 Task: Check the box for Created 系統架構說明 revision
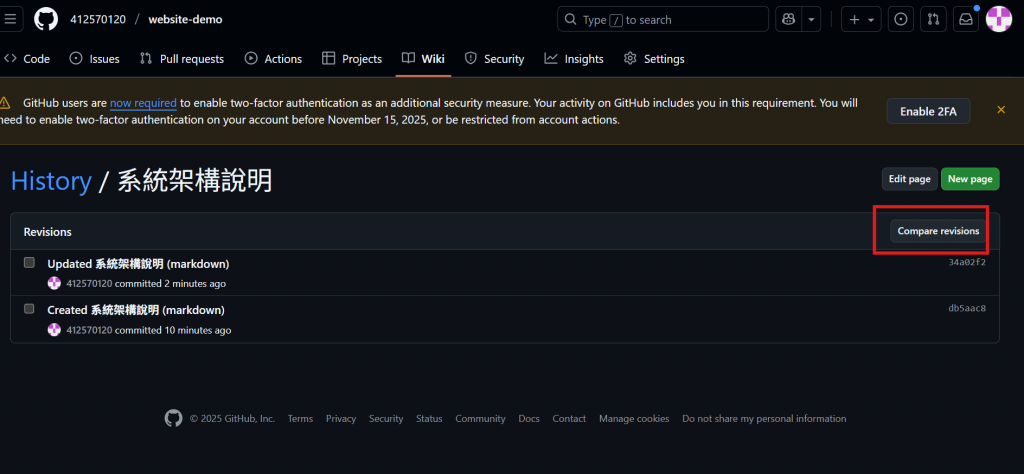tap(29, 309)
